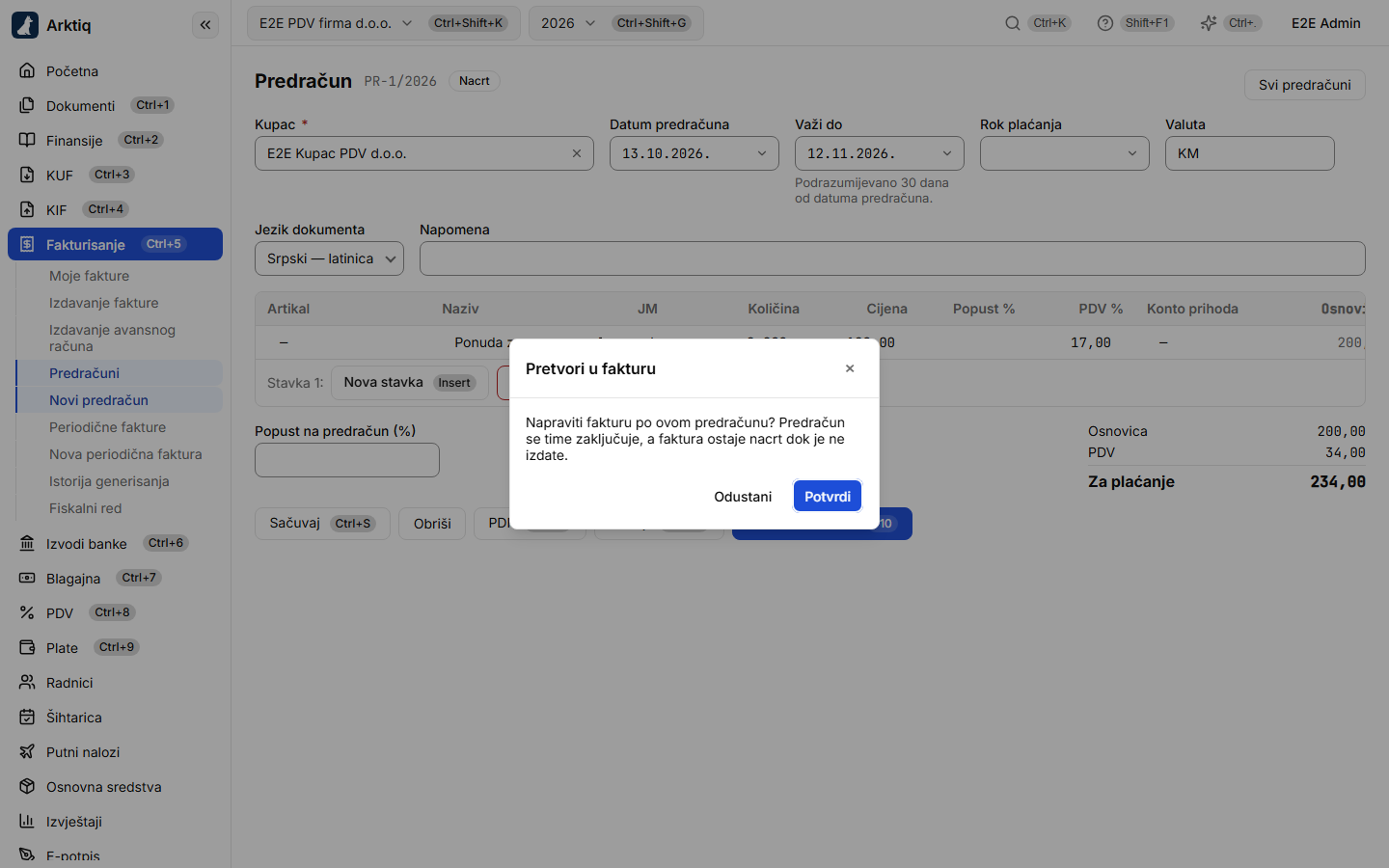The height and width of the screenshot is (868, 1389).
Task: Close the Pretvori u fakturu dialog
Action: point(850,368)
